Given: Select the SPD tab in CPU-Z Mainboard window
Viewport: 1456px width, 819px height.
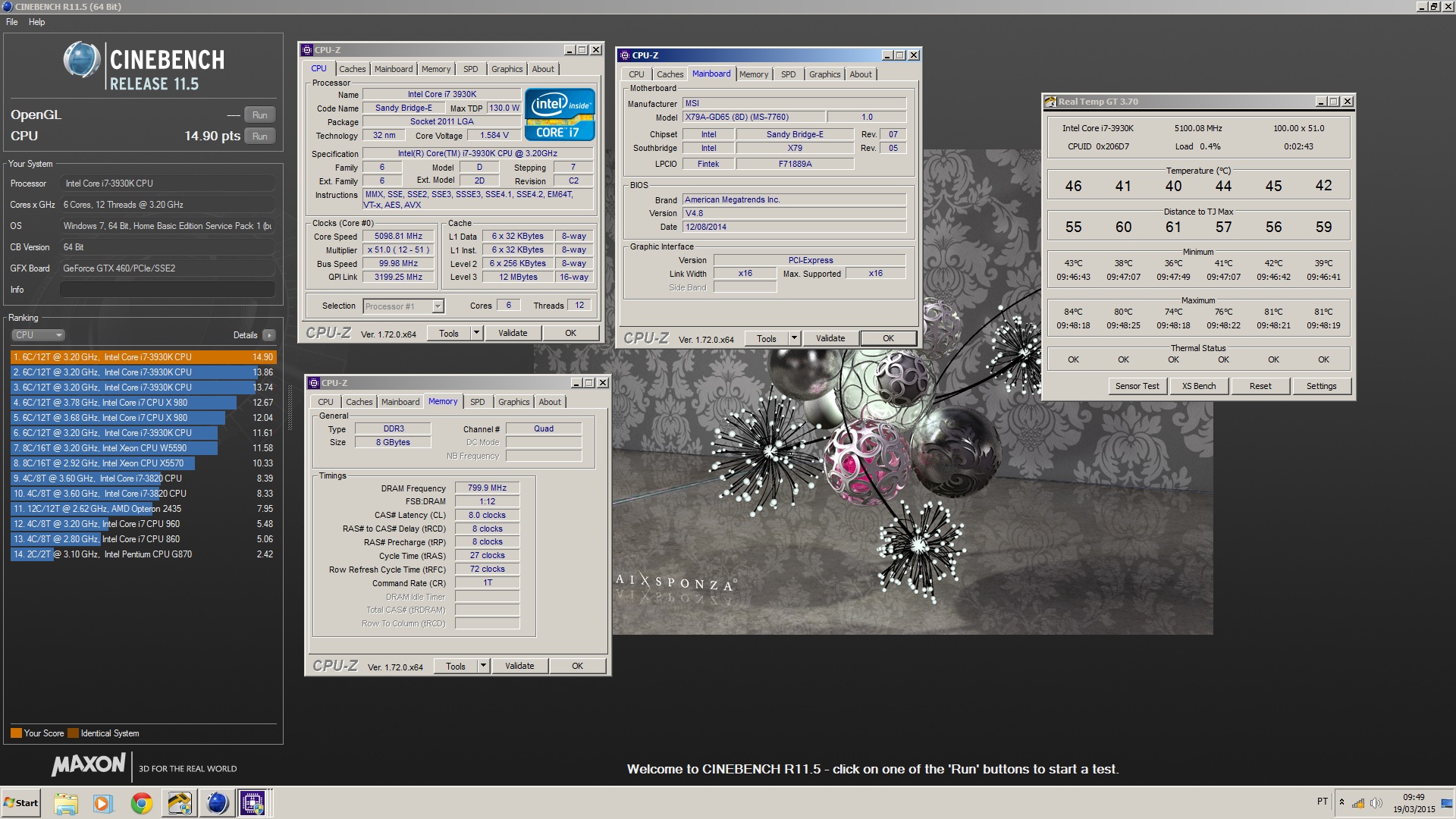Looking at the screenshot, I should (x=789, y=74).
